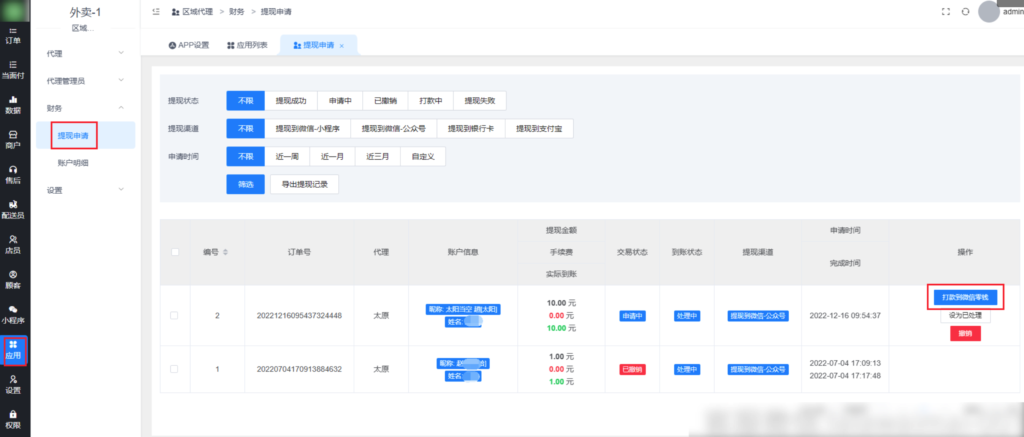The image size is (1024, 437).
Task: Collapse the side menu with fold icon
Action: (155, 12)
